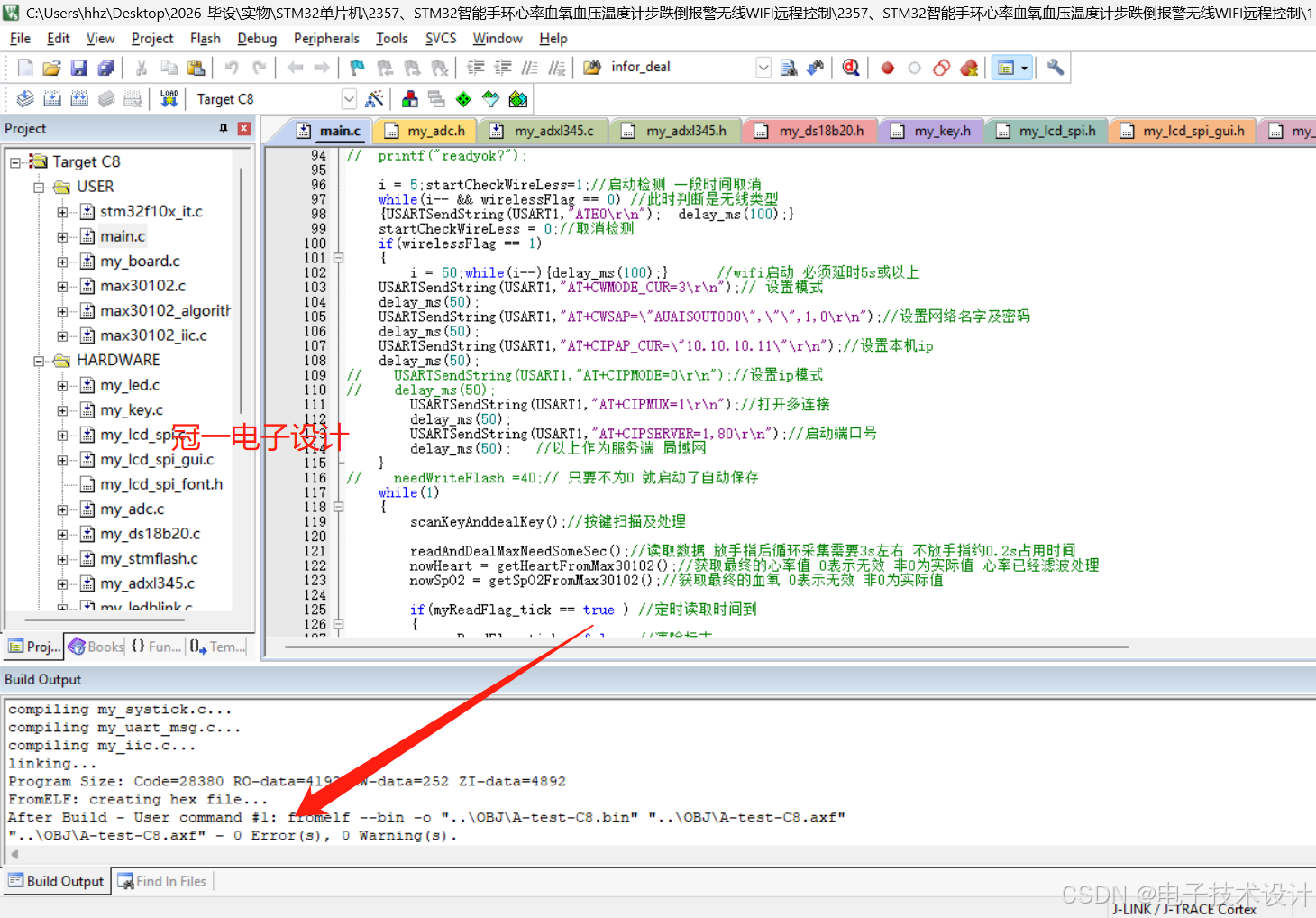Start the debug session with magnifier icon
Image resolution: width=1316 pixels, height=918 pixels.
click(x=851, y=68)
